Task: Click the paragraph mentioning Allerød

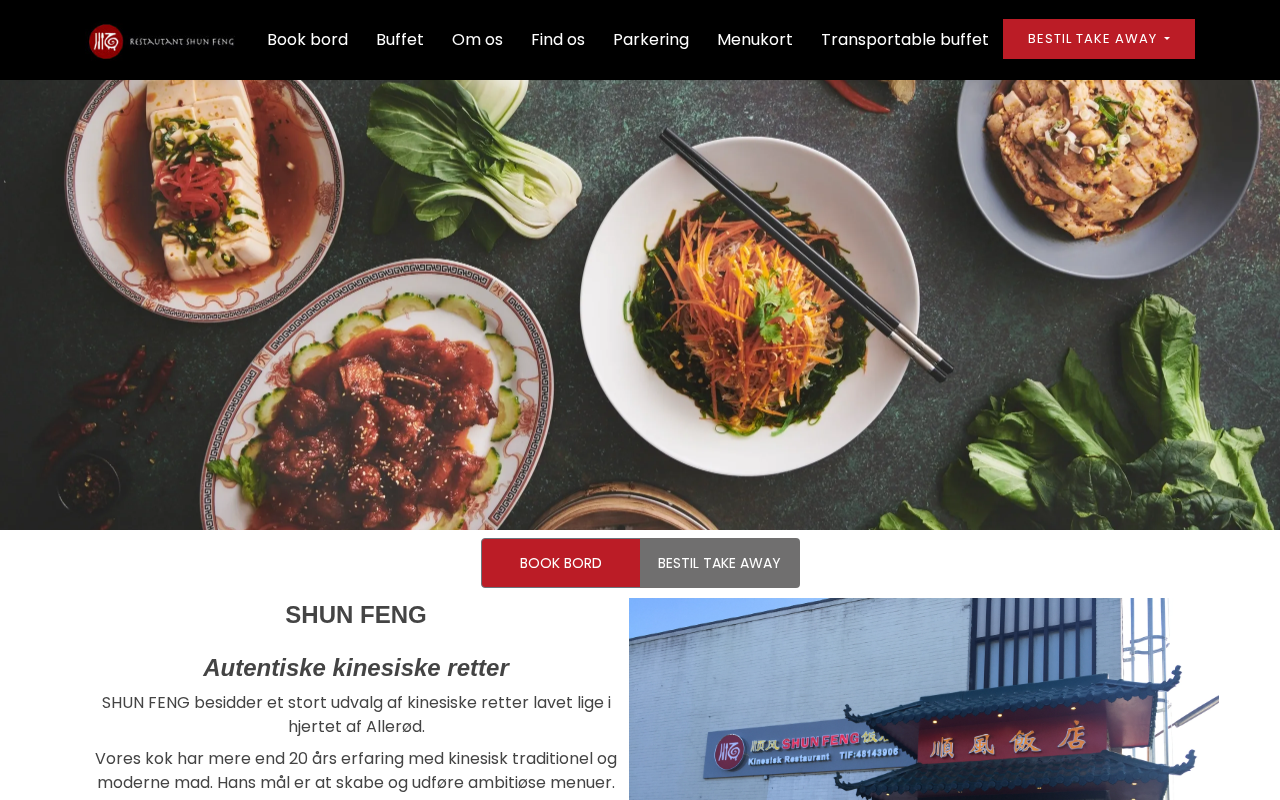Action: tap(356, 715)
